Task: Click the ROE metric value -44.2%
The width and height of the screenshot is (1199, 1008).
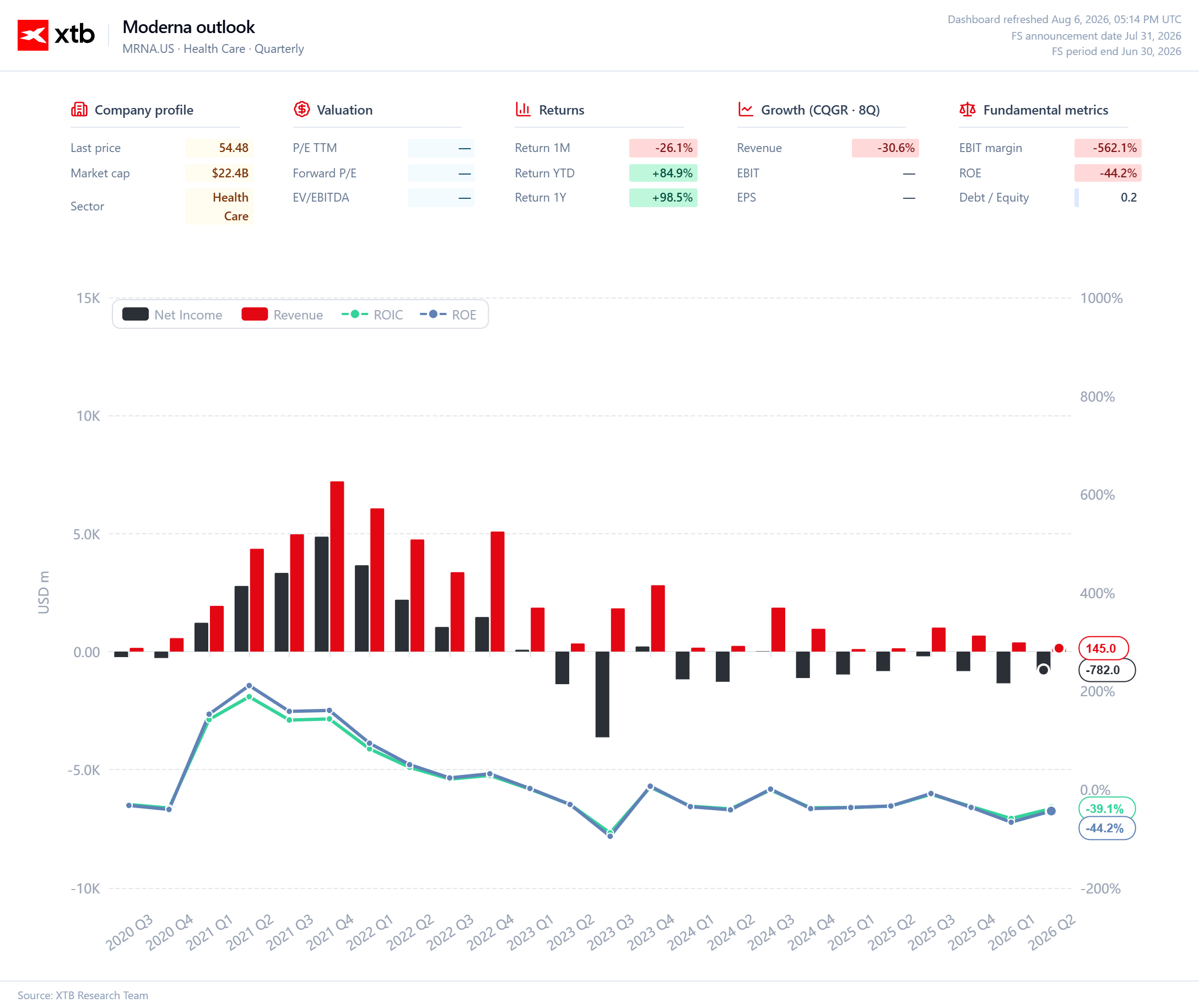Action: coord(1108,173)
